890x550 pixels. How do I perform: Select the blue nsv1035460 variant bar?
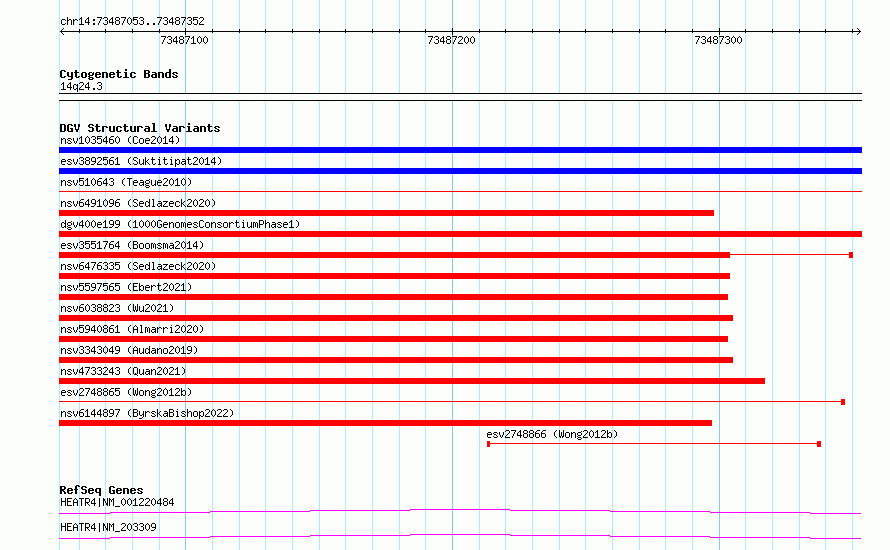coord(460,150)
